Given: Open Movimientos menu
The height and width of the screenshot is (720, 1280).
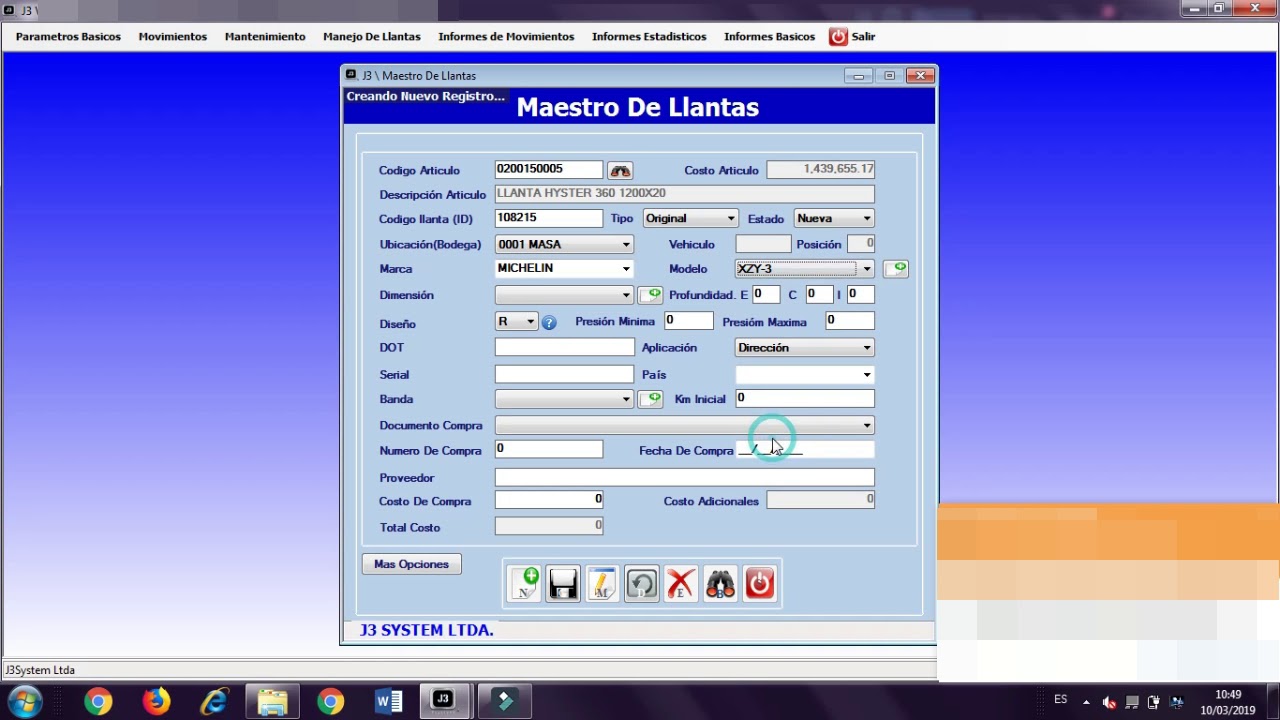Looking at the screenshot, I should click(x=173, y=37).
